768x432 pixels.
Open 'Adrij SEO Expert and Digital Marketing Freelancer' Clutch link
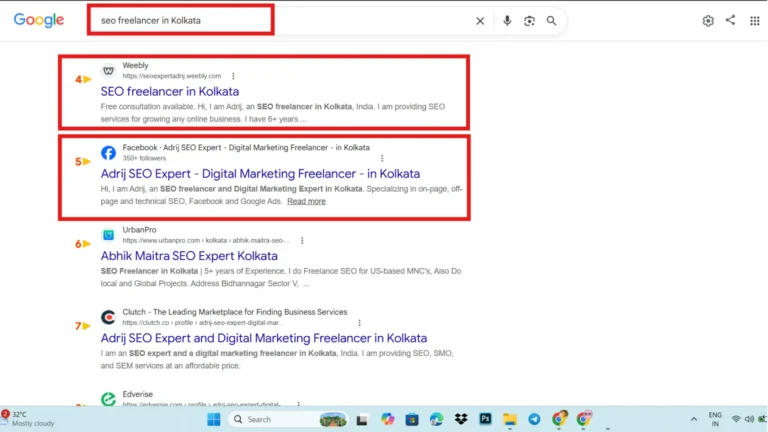264,338
